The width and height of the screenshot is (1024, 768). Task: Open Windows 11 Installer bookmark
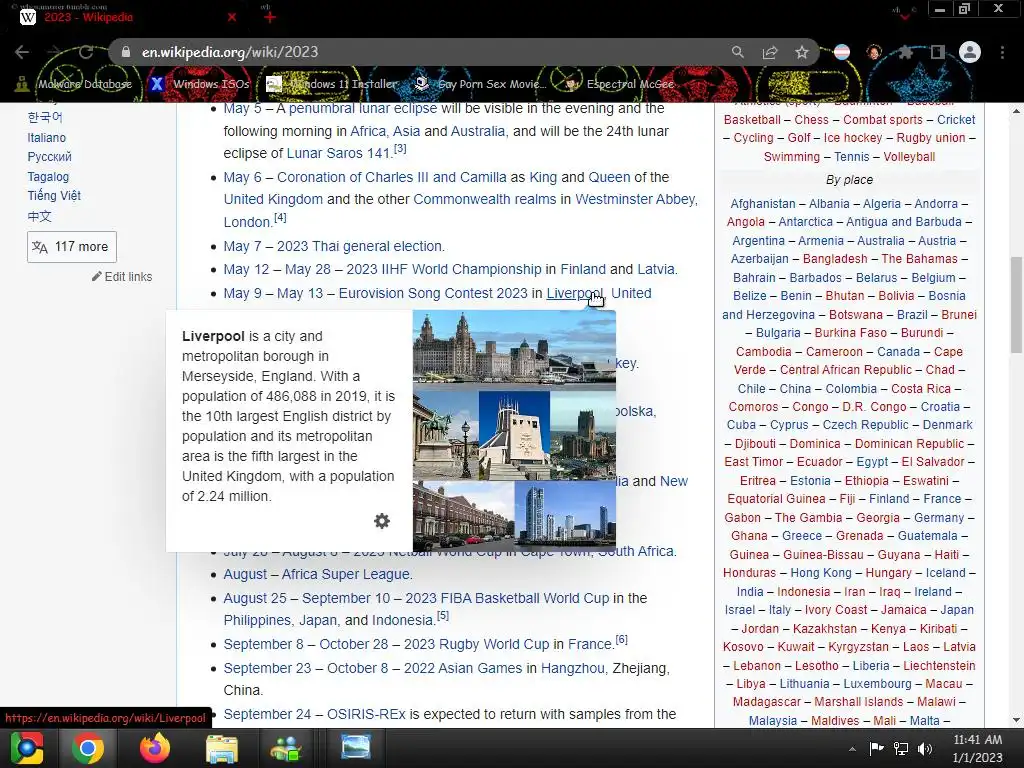point(331,84)
